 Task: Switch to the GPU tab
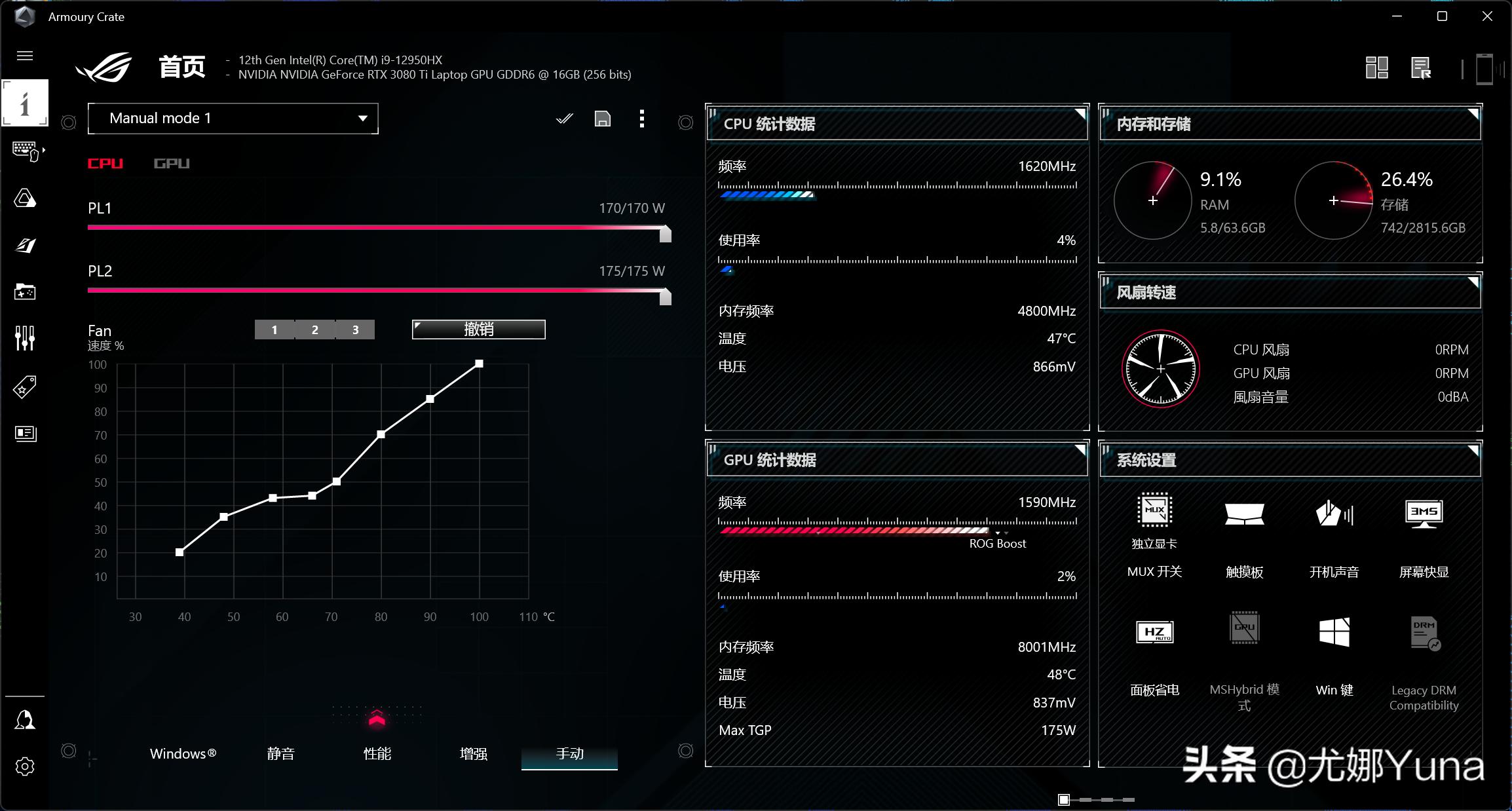tap(171, 163)
